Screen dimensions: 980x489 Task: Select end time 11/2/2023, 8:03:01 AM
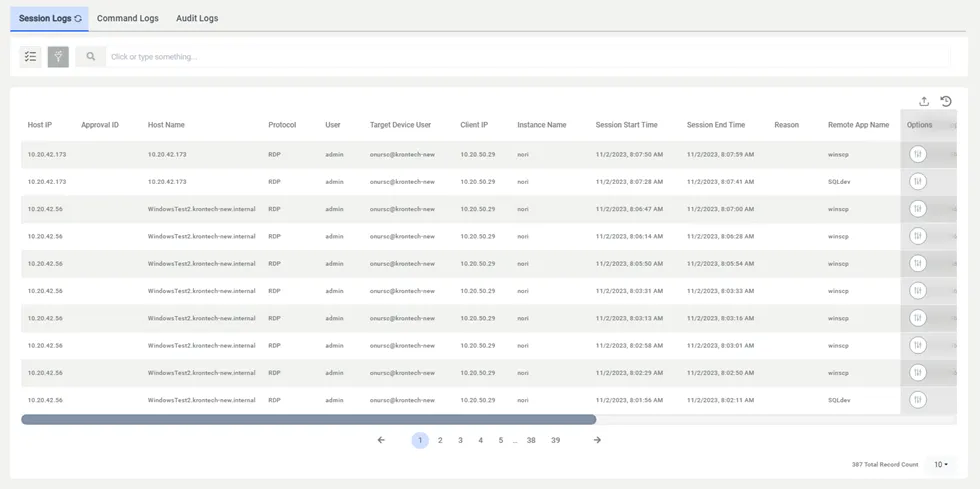pos(721,345)
